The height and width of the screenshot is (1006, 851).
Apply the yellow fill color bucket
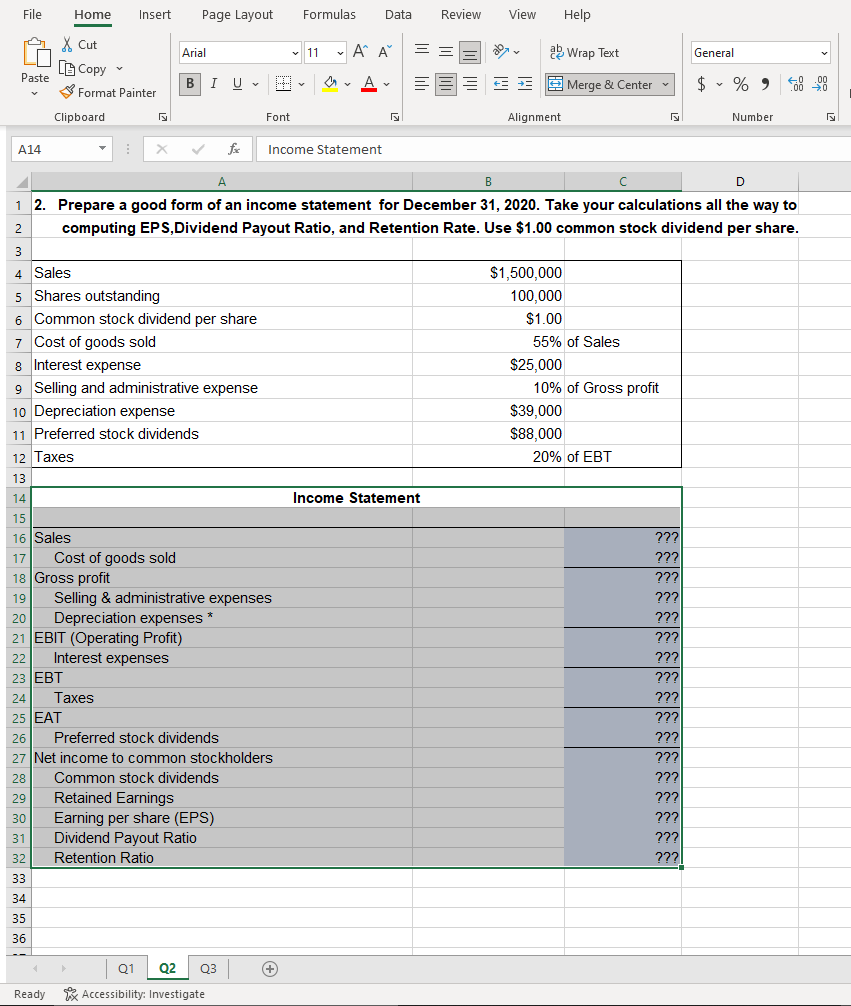330,83
